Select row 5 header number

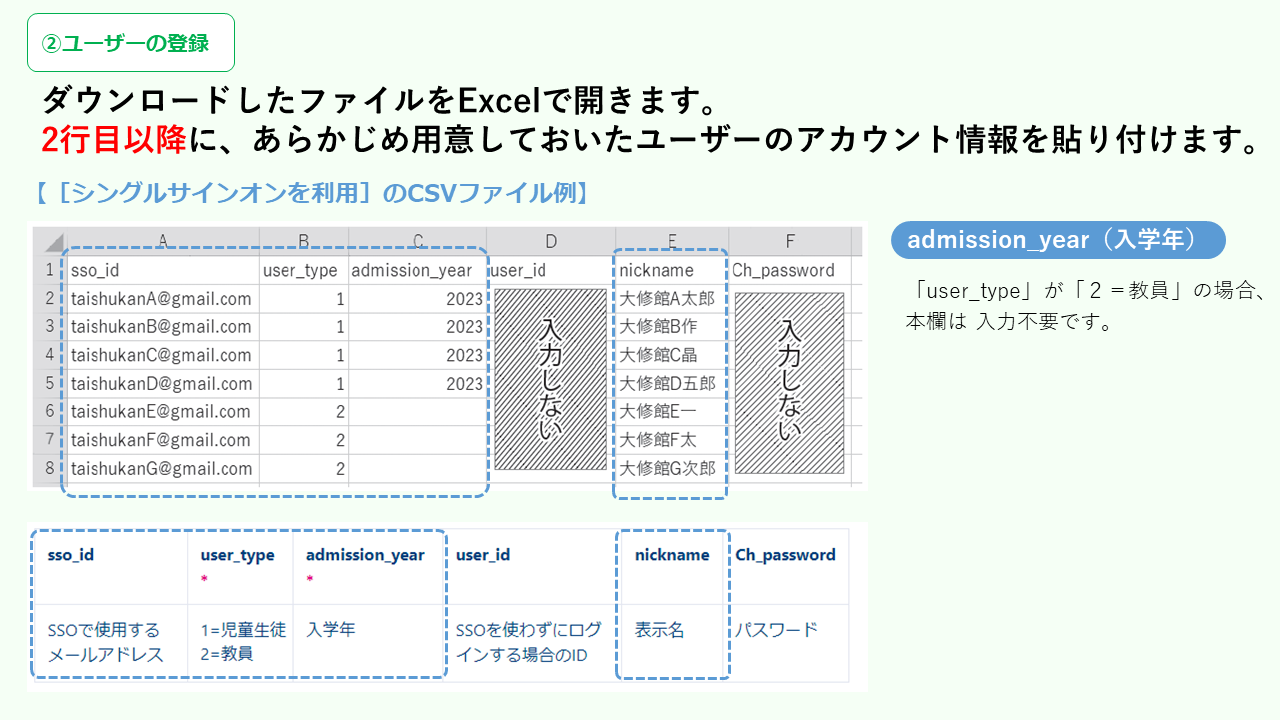(50, 383)
